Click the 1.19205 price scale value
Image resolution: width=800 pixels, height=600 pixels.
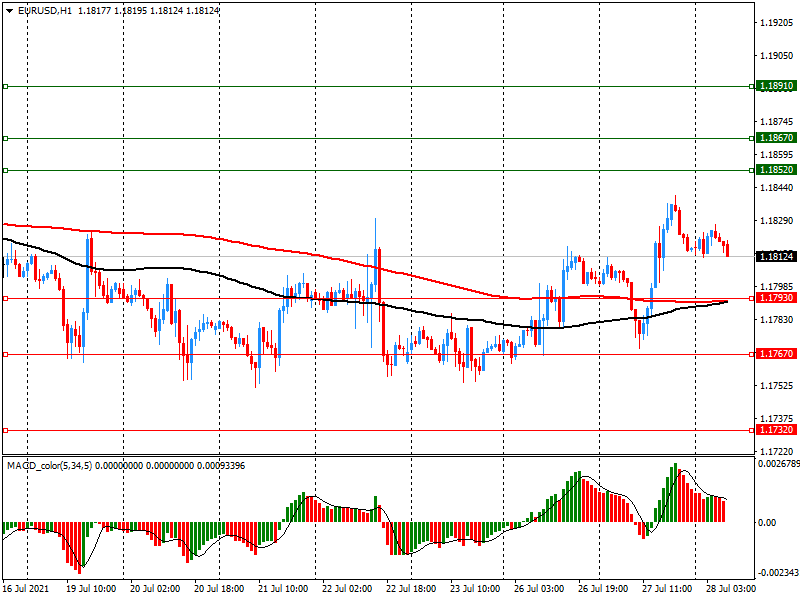[777, 23]
